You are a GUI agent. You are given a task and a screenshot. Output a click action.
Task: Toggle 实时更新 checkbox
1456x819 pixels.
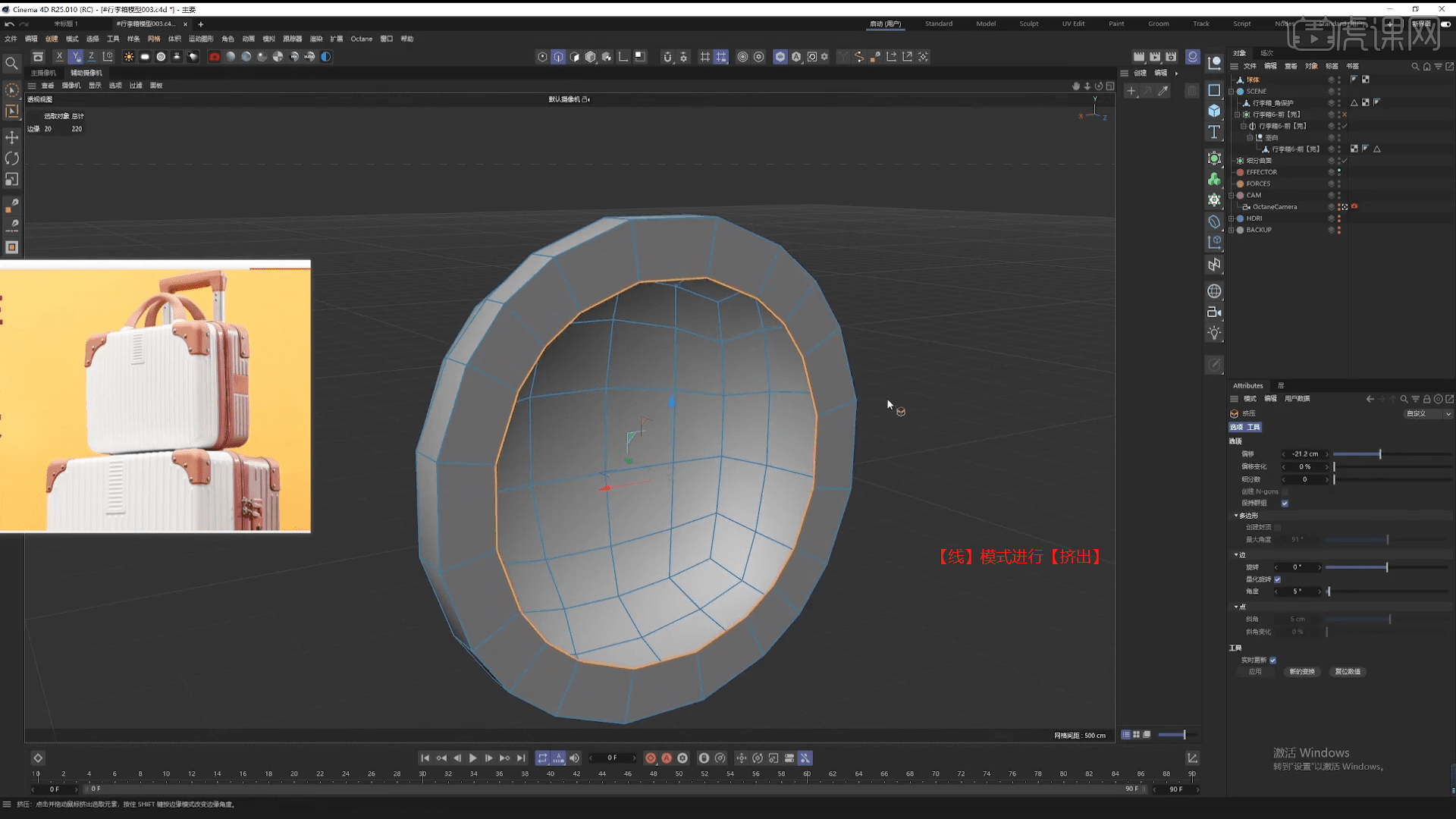tap(1272, 660)
